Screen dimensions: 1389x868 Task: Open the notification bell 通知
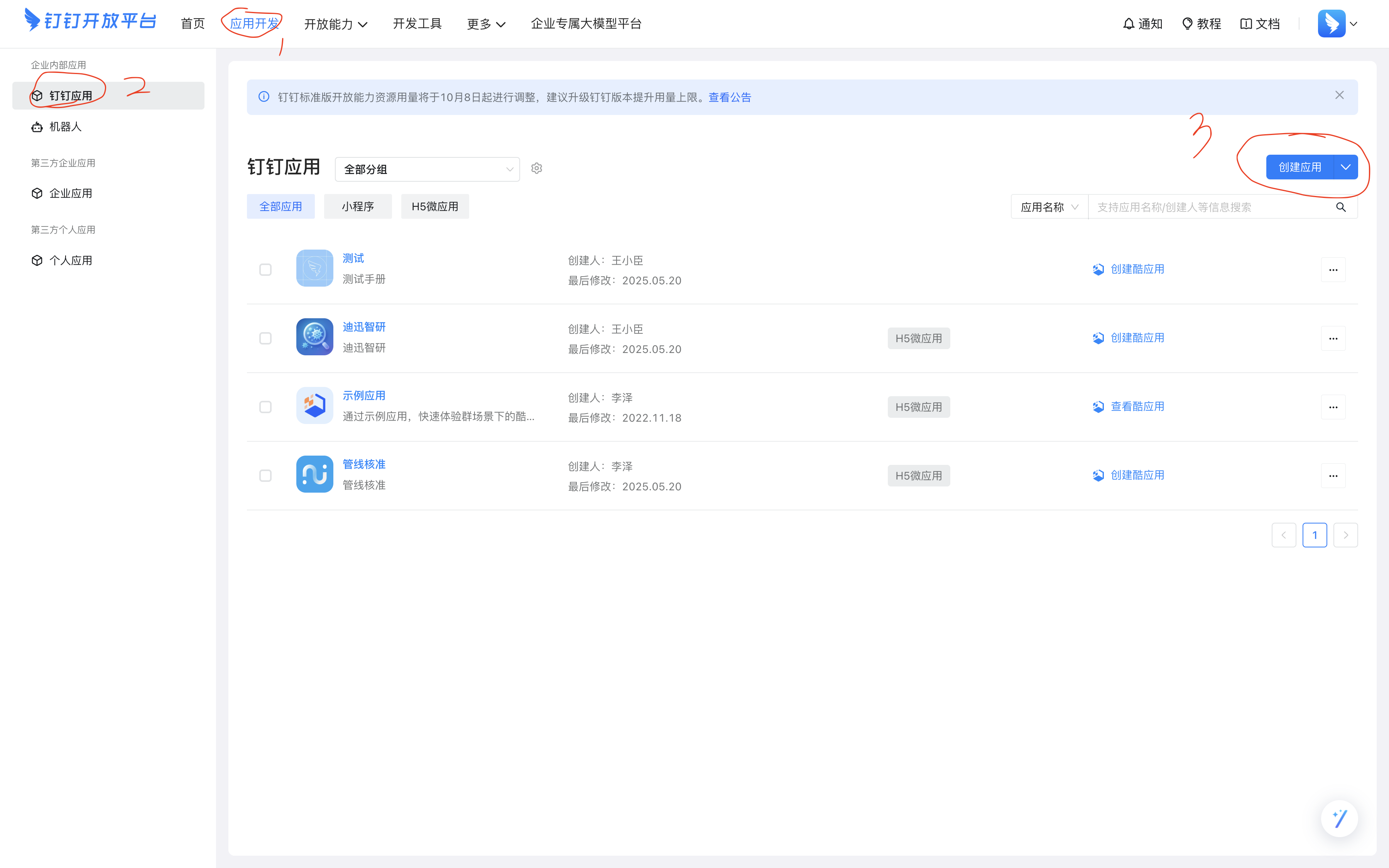1142,24
